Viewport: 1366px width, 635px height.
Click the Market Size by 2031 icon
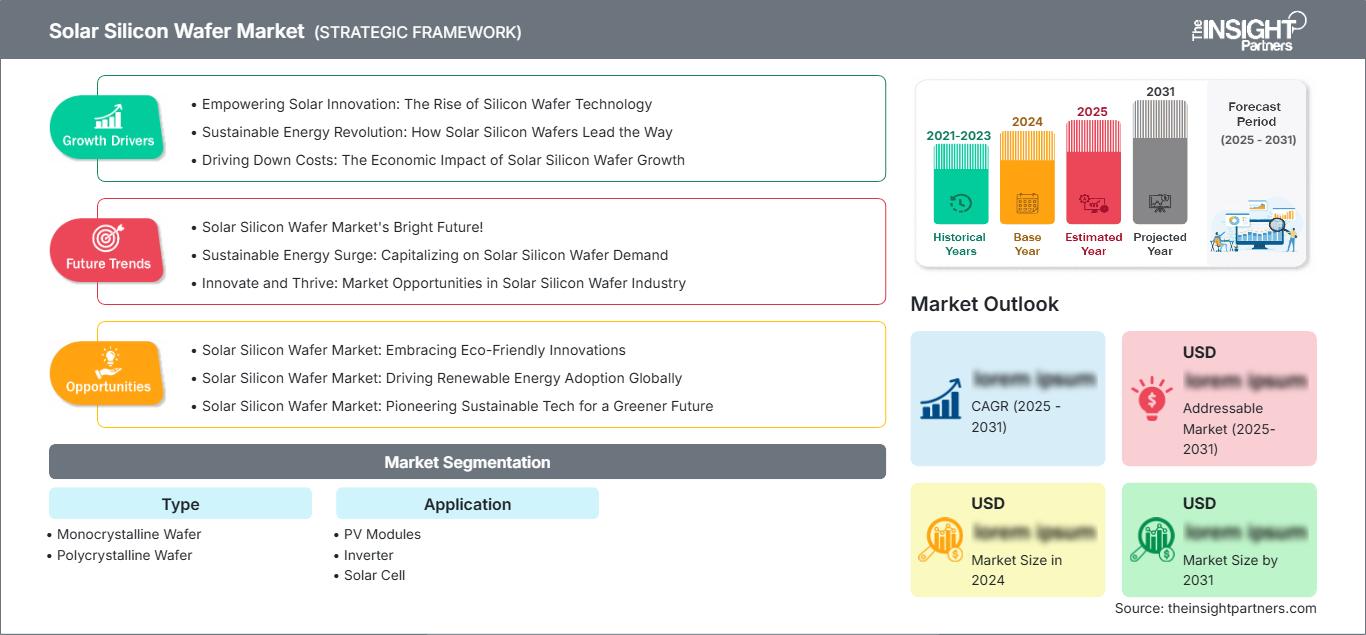(x=1152, y=540)
